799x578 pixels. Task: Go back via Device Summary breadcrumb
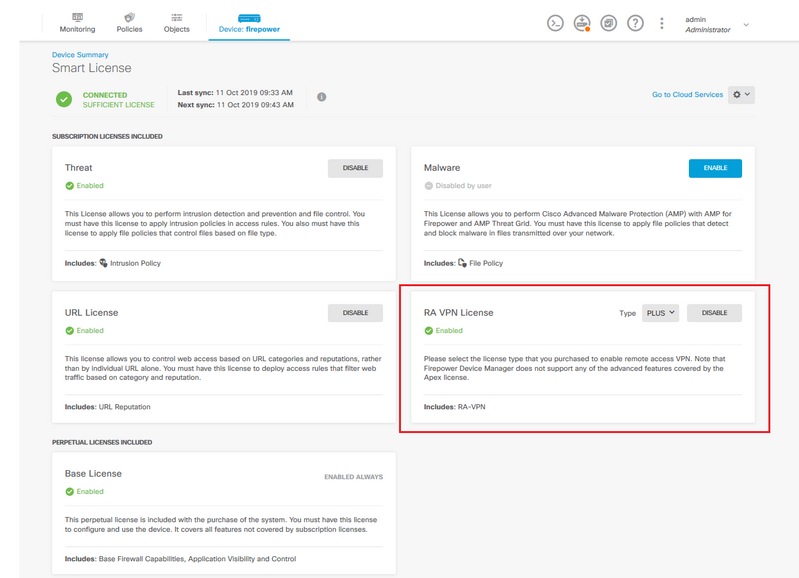tap(80, 55)
